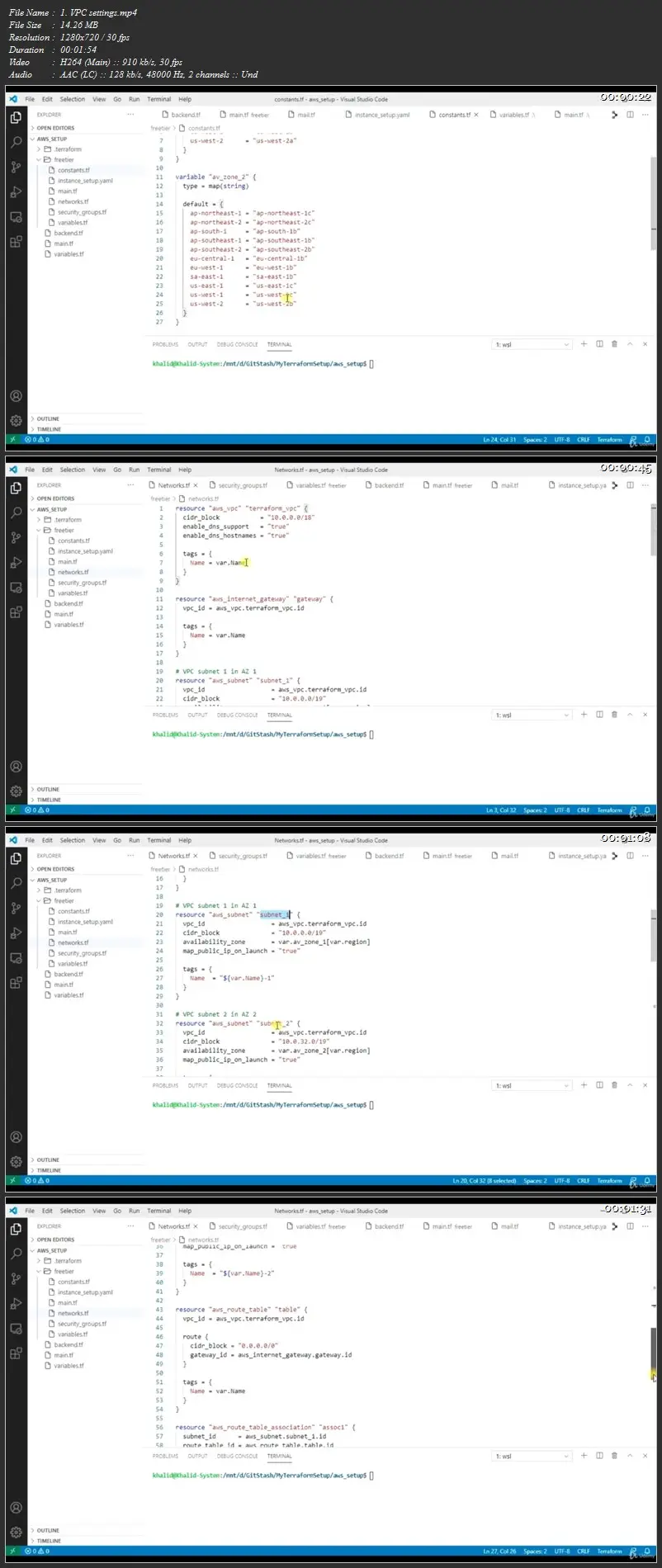Open Accounts icon in the 00:00:22 frame
This screenshot has height=1568, width=662.
(x=16, y=396)
